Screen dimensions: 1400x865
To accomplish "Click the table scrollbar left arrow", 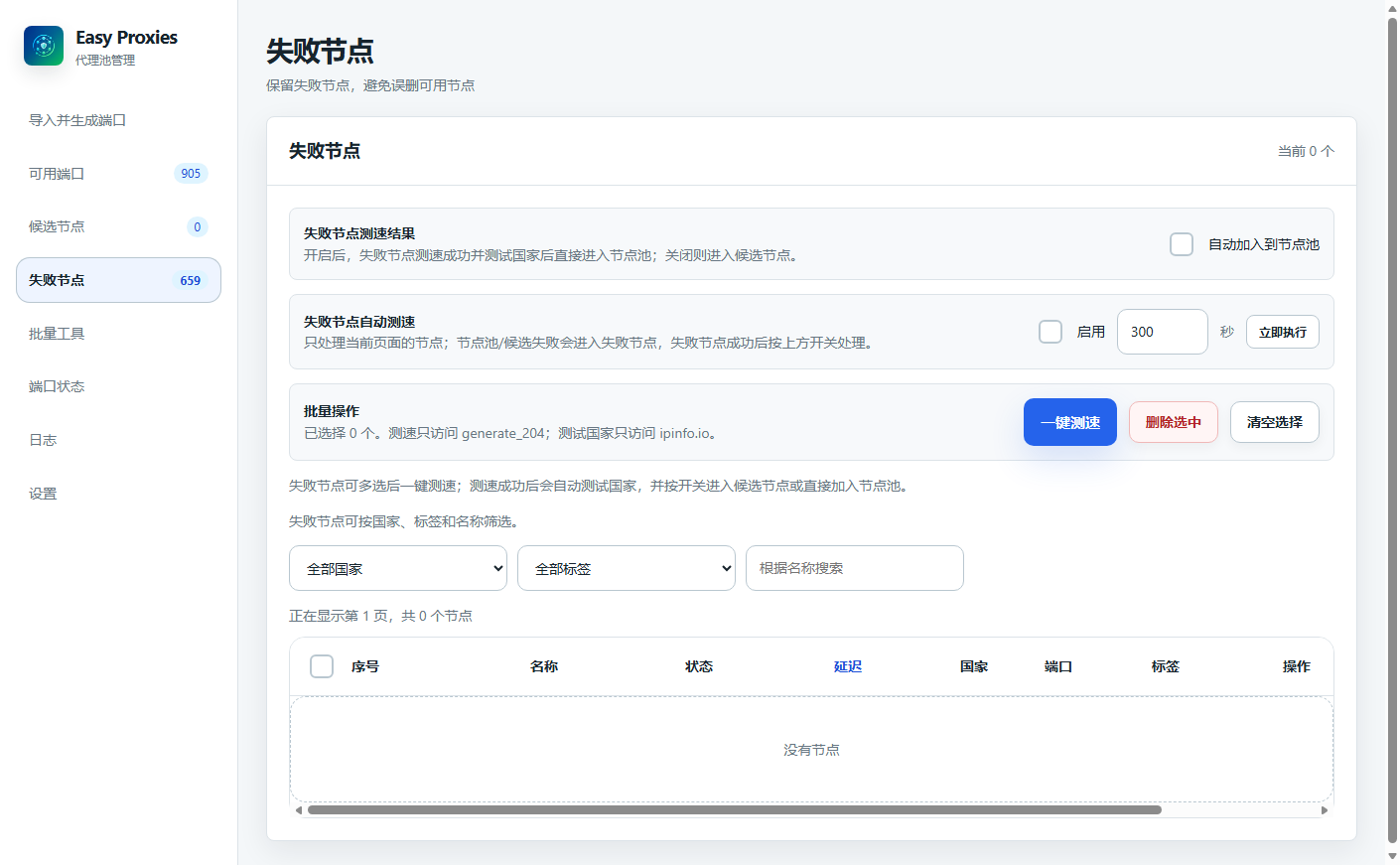I will click(299, 810).
